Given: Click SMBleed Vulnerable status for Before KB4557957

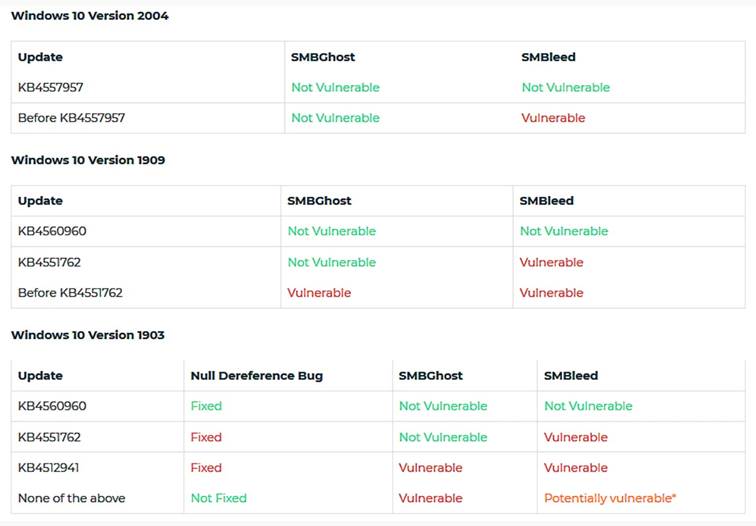Looking at the screenshot, I should pos(553,118).
